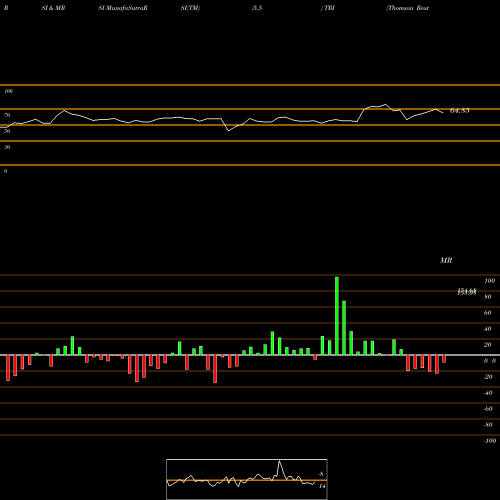Screen dimensions: 500x500
Task: Click the MR axis label 60
Action: 488,313
